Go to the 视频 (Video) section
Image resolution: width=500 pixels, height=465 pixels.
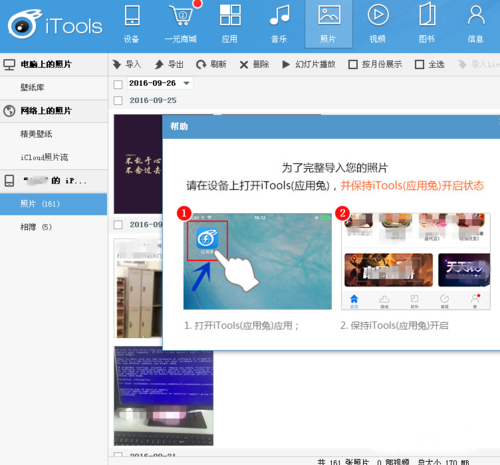click(x=378, y=24)
